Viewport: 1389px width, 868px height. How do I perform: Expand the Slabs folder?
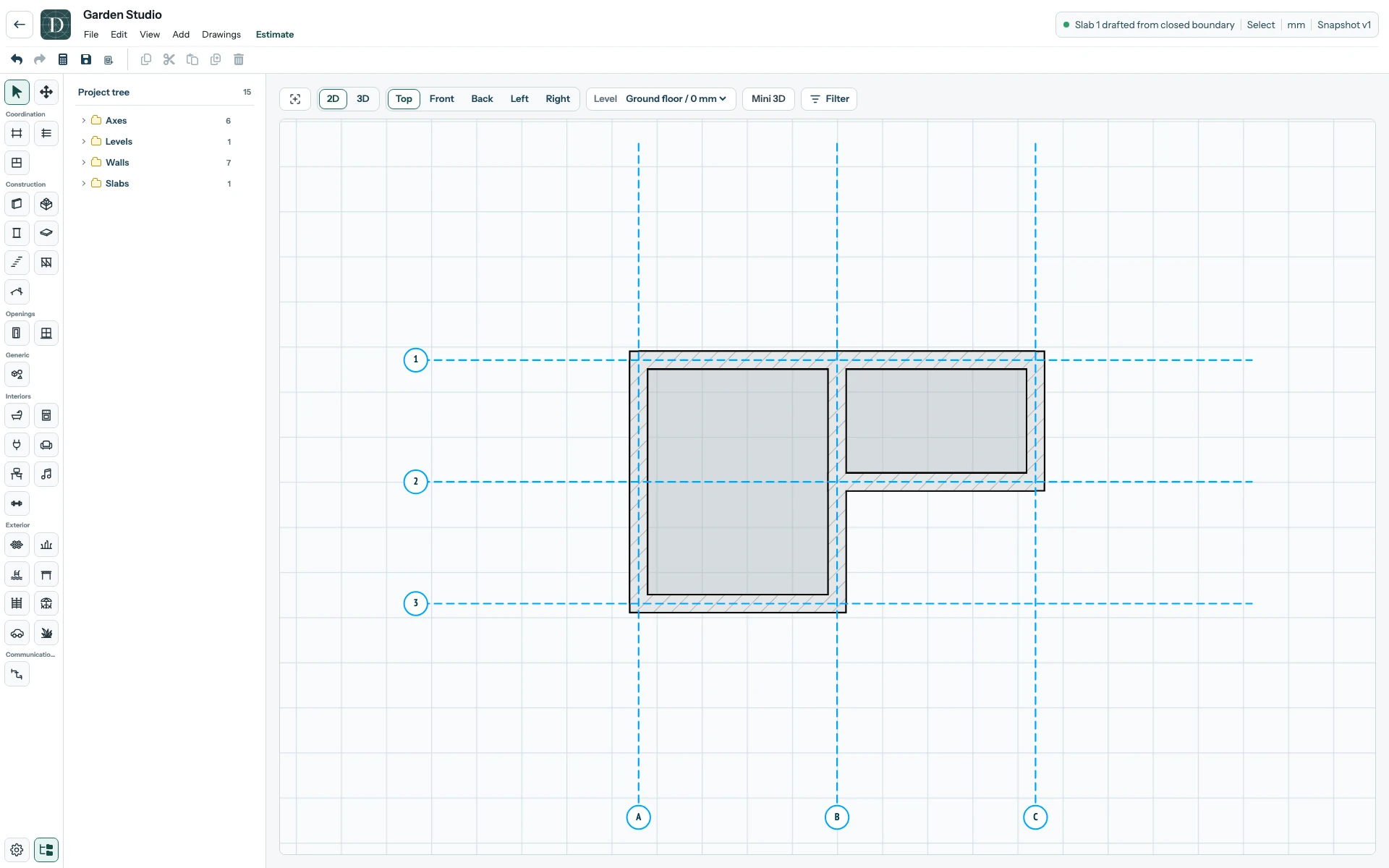click(84, 184)
